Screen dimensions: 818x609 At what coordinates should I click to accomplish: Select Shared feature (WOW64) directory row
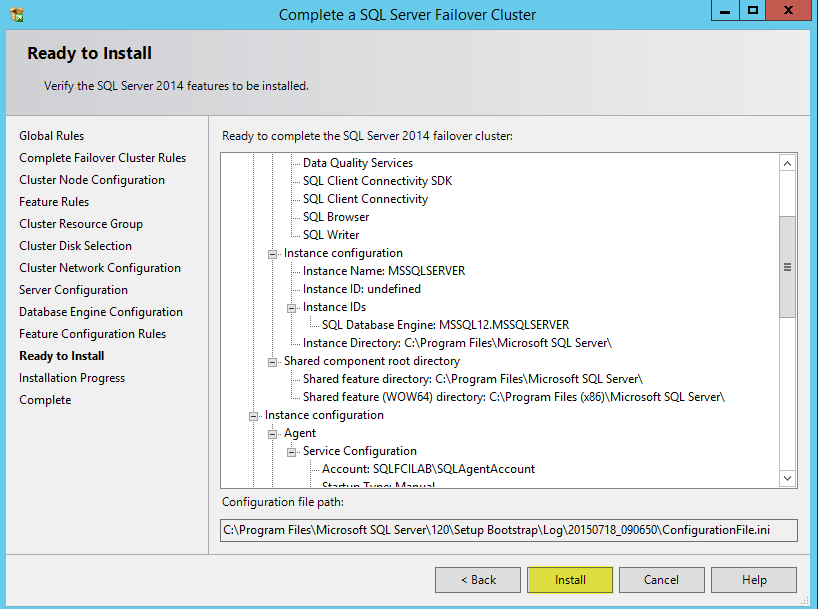tap(514, 397)
